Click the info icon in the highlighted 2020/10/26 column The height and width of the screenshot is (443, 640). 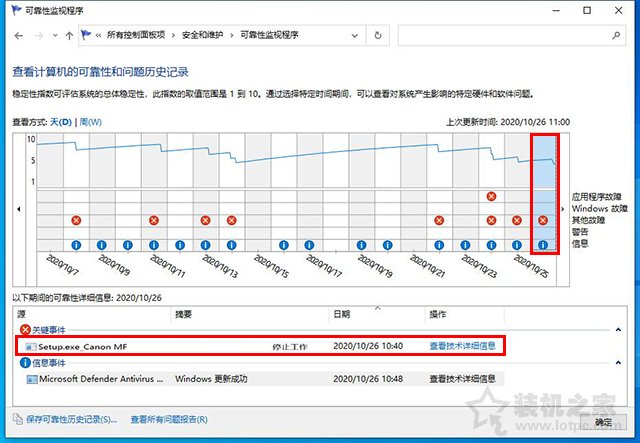(x=543, y=245)
